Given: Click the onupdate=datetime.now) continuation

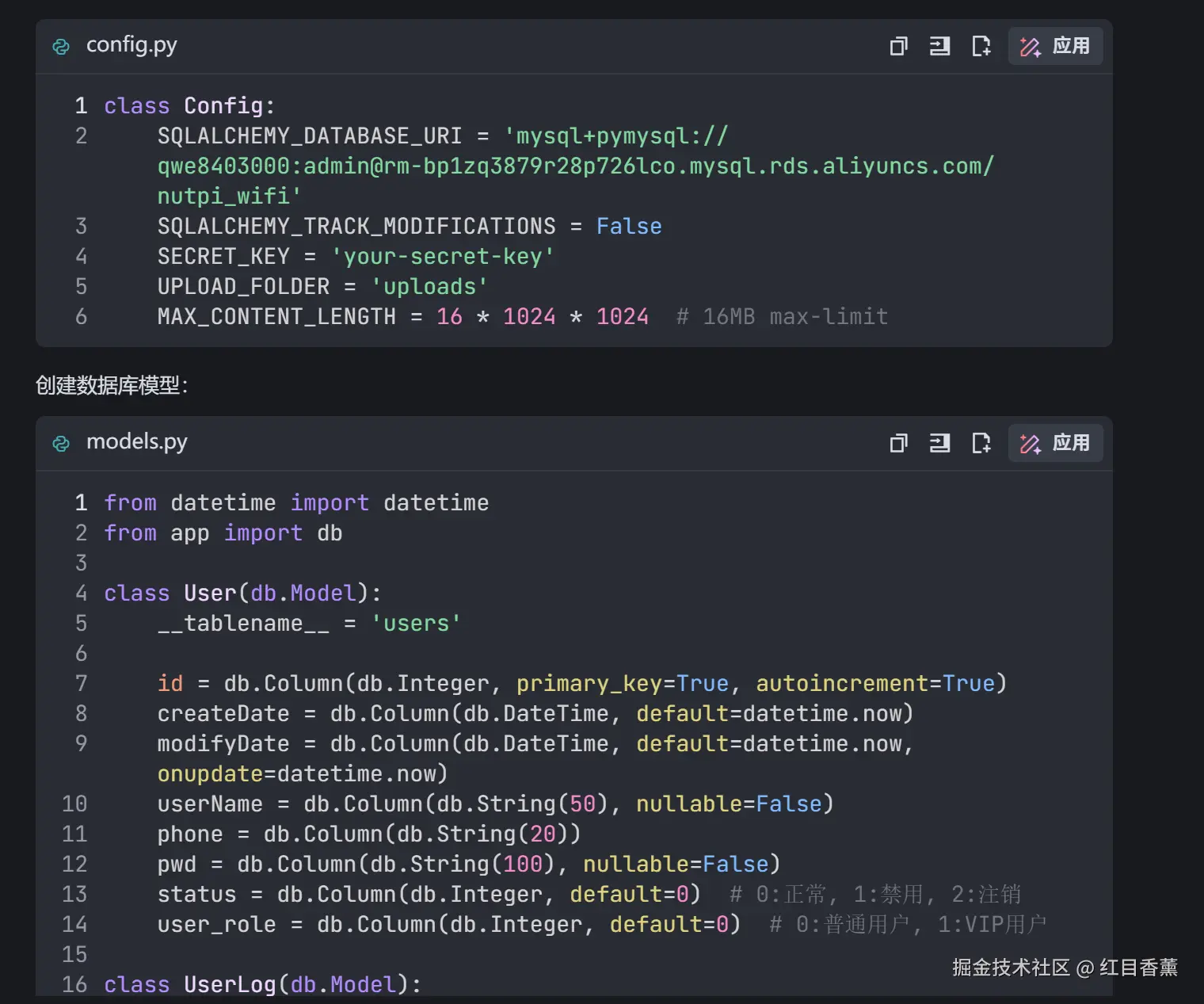Looking at the screenshot, I should click(x=303, y=774).
